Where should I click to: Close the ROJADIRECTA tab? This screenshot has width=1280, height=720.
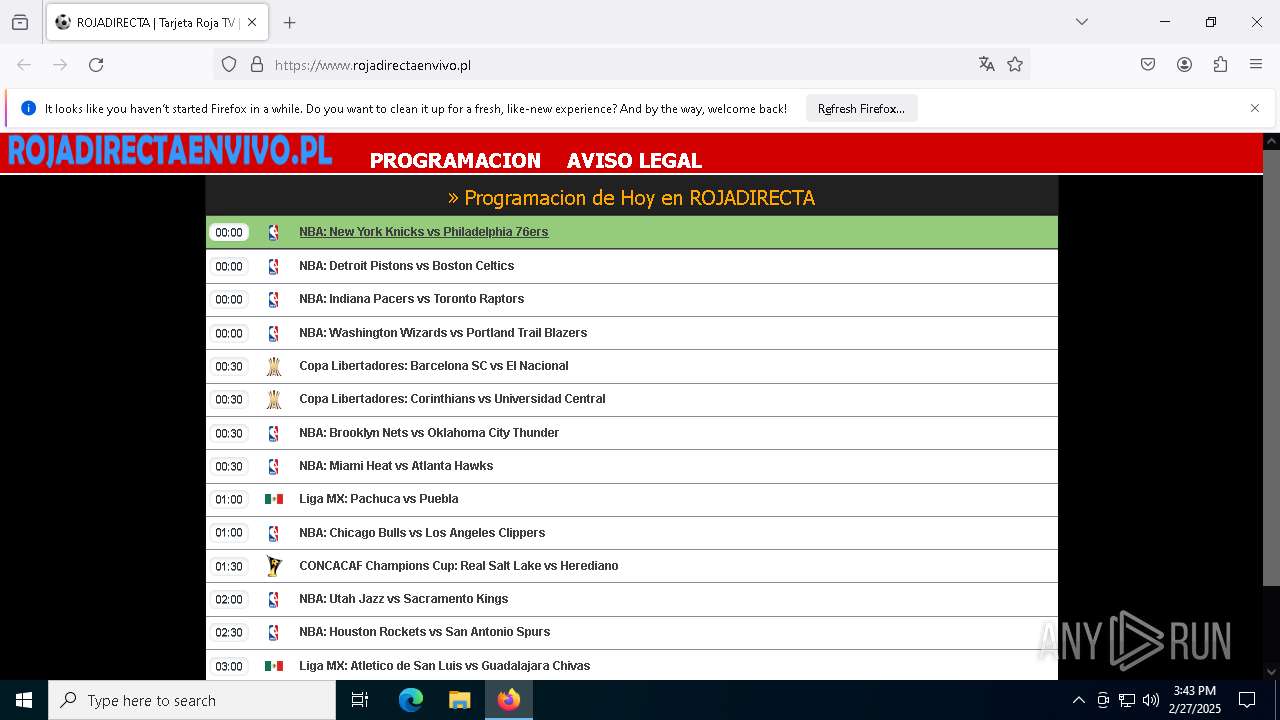click(x=252, y=22)
